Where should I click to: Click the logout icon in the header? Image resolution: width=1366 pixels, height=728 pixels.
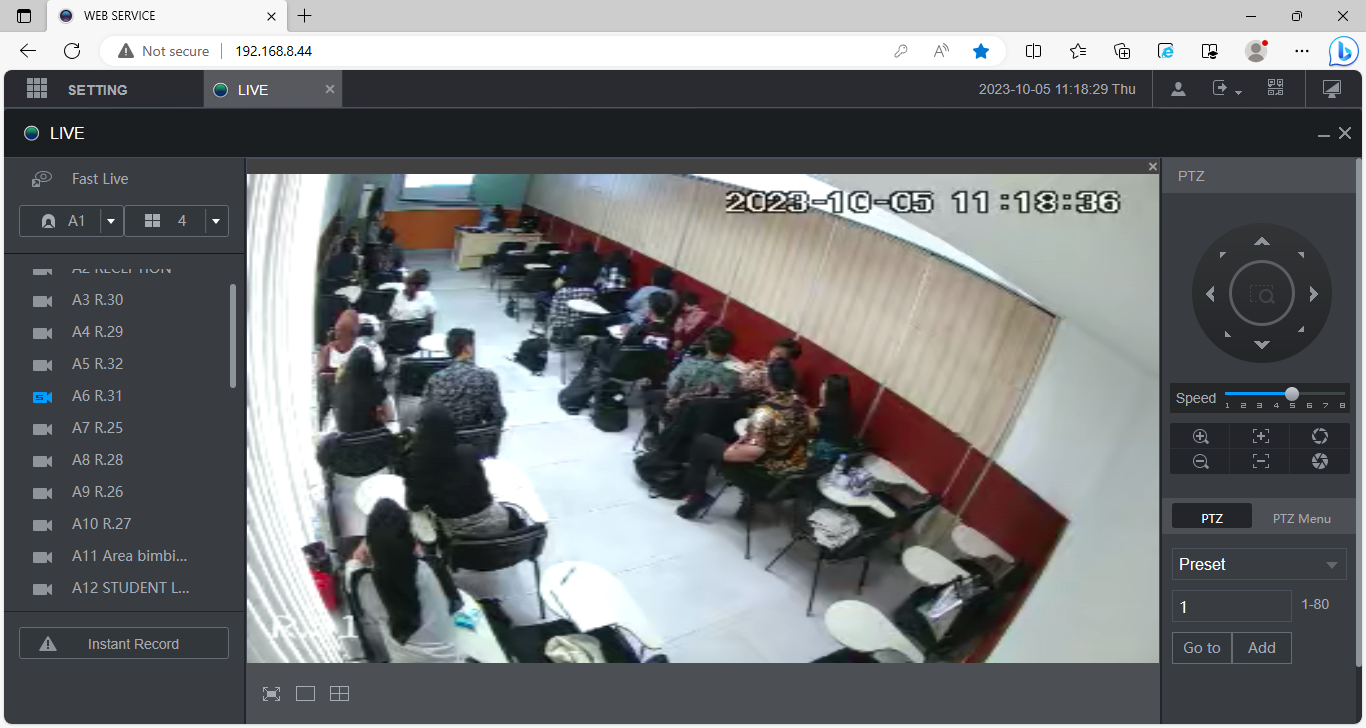[1220, 88]
